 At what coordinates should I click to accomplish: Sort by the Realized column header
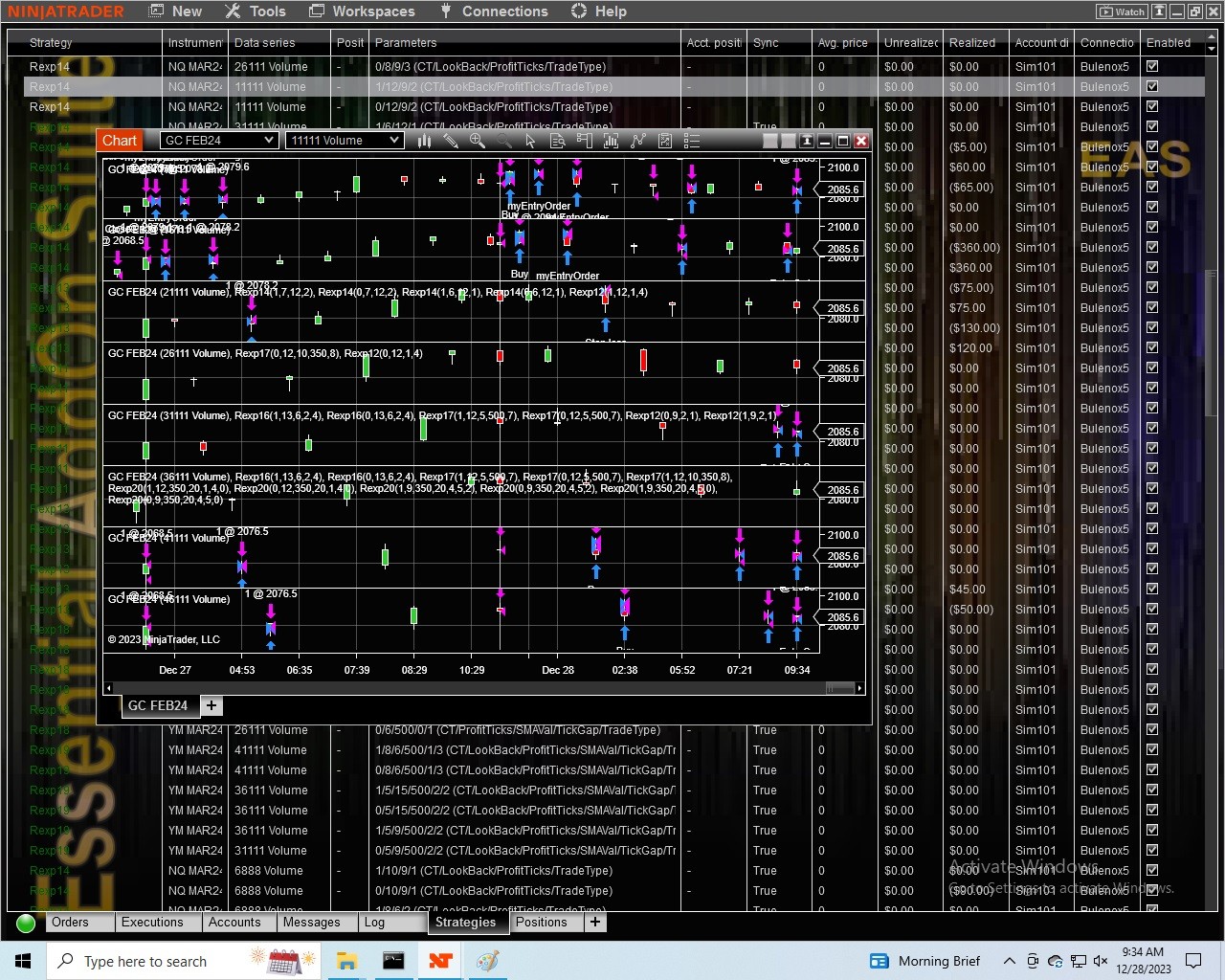pos(975,43)
